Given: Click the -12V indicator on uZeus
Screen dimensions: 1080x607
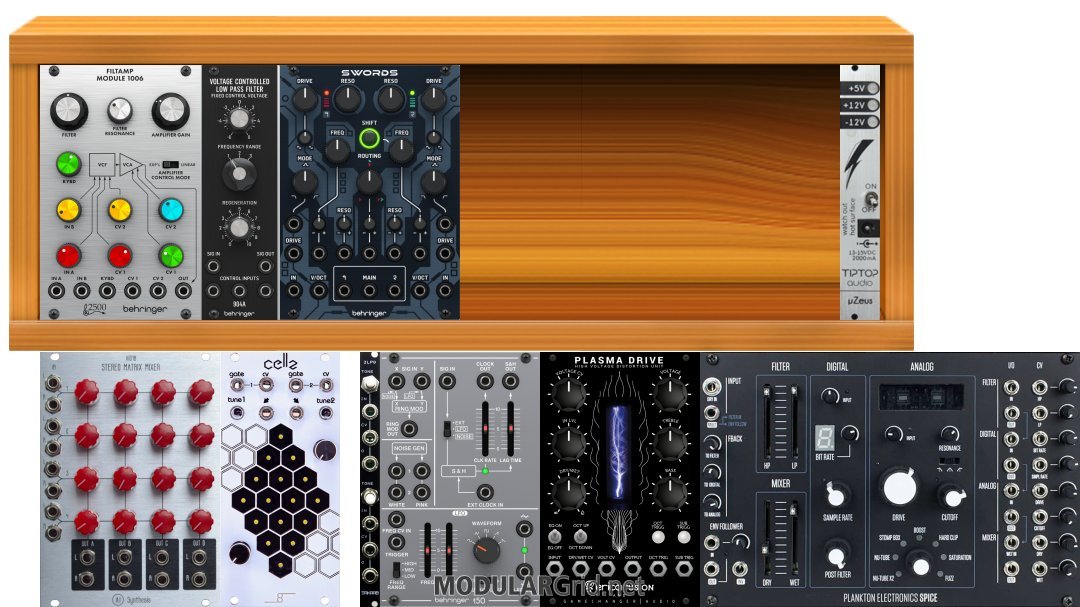Looking at the screenshot, I should click(873, 122).
